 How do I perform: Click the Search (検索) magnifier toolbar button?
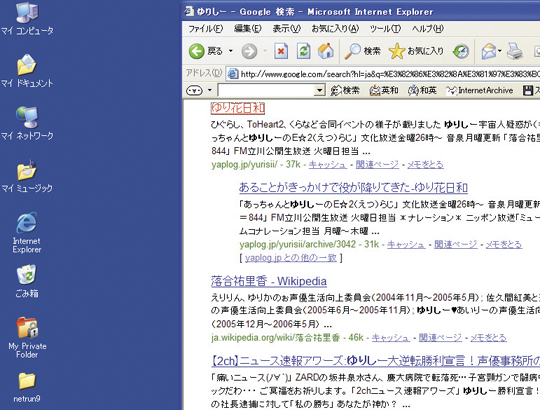[x=363, y=51]
